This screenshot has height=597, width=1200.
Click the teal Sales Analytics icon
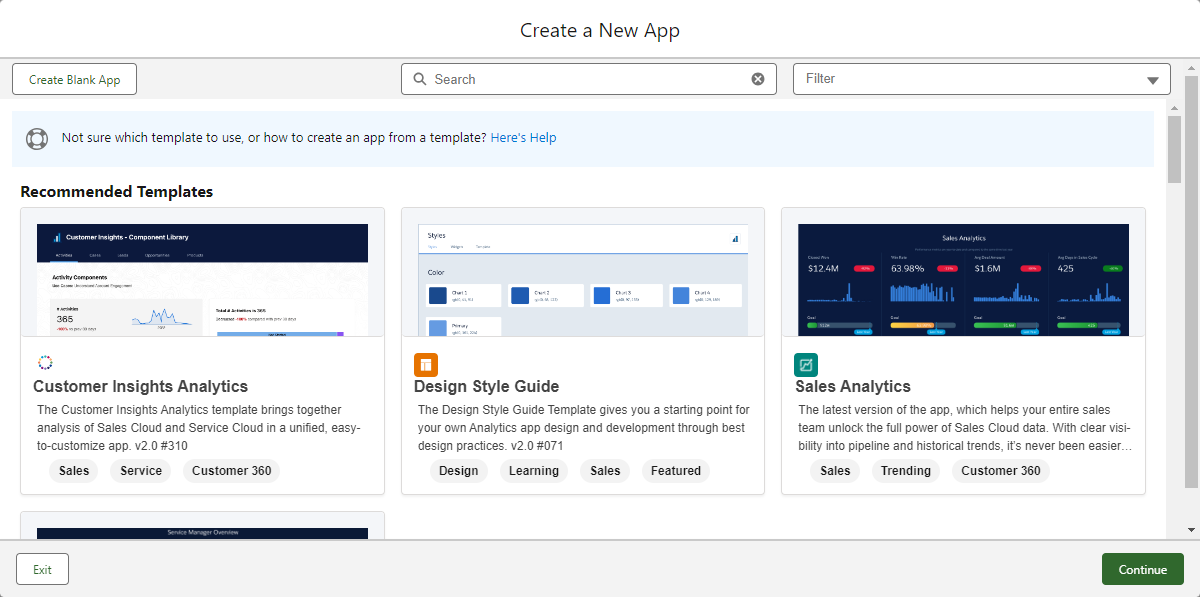click(x=806, y=364)
